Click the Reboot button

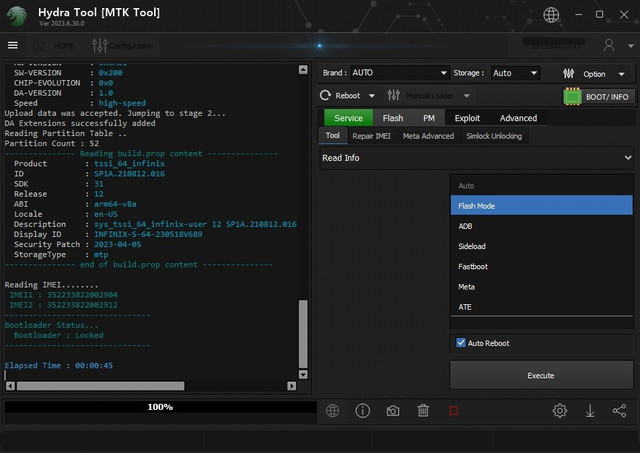point(340,95)
